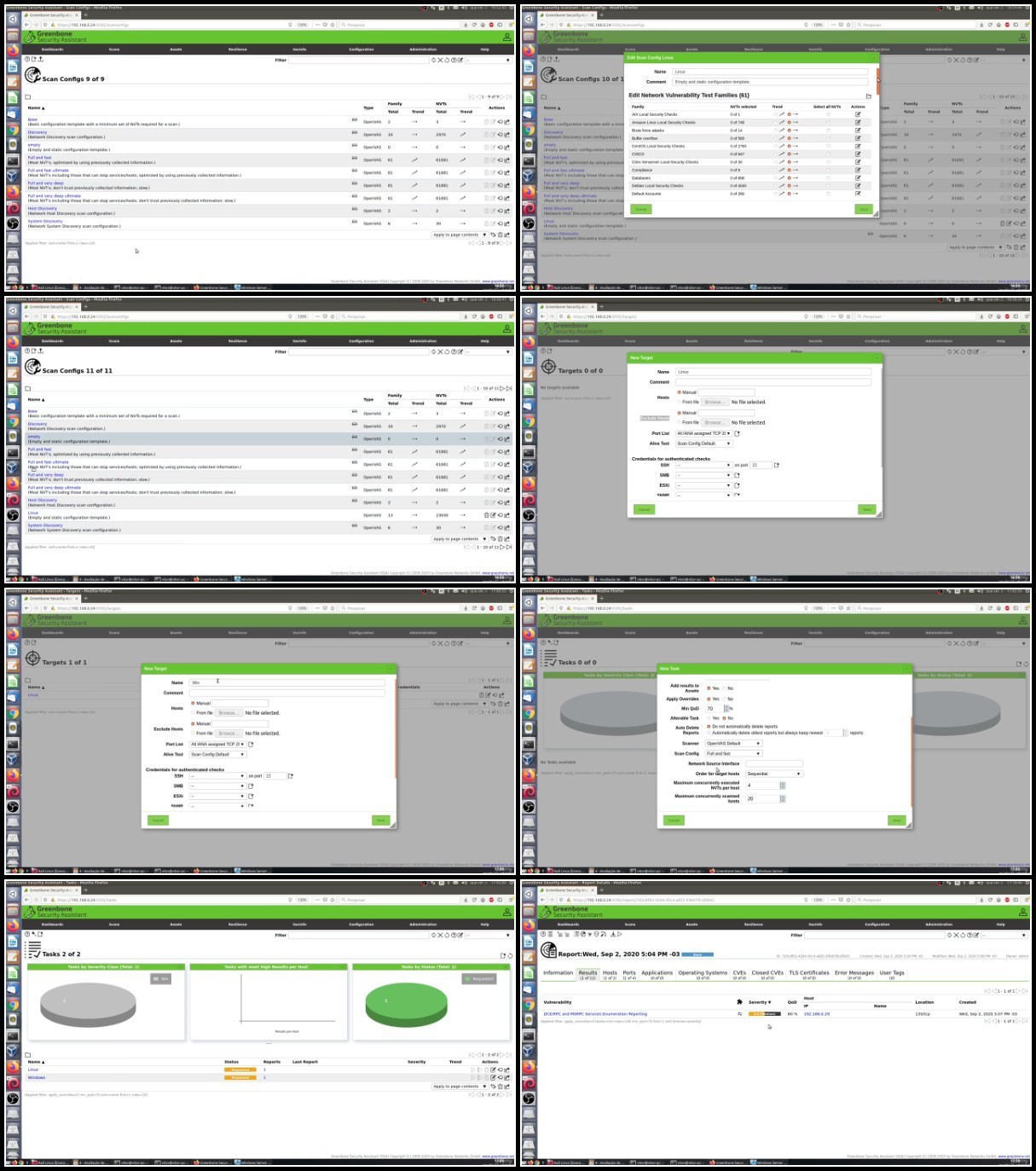
Task: Open the SMB credential dropdown in the Win New Target dialog
Action: (x=217, y=785)
